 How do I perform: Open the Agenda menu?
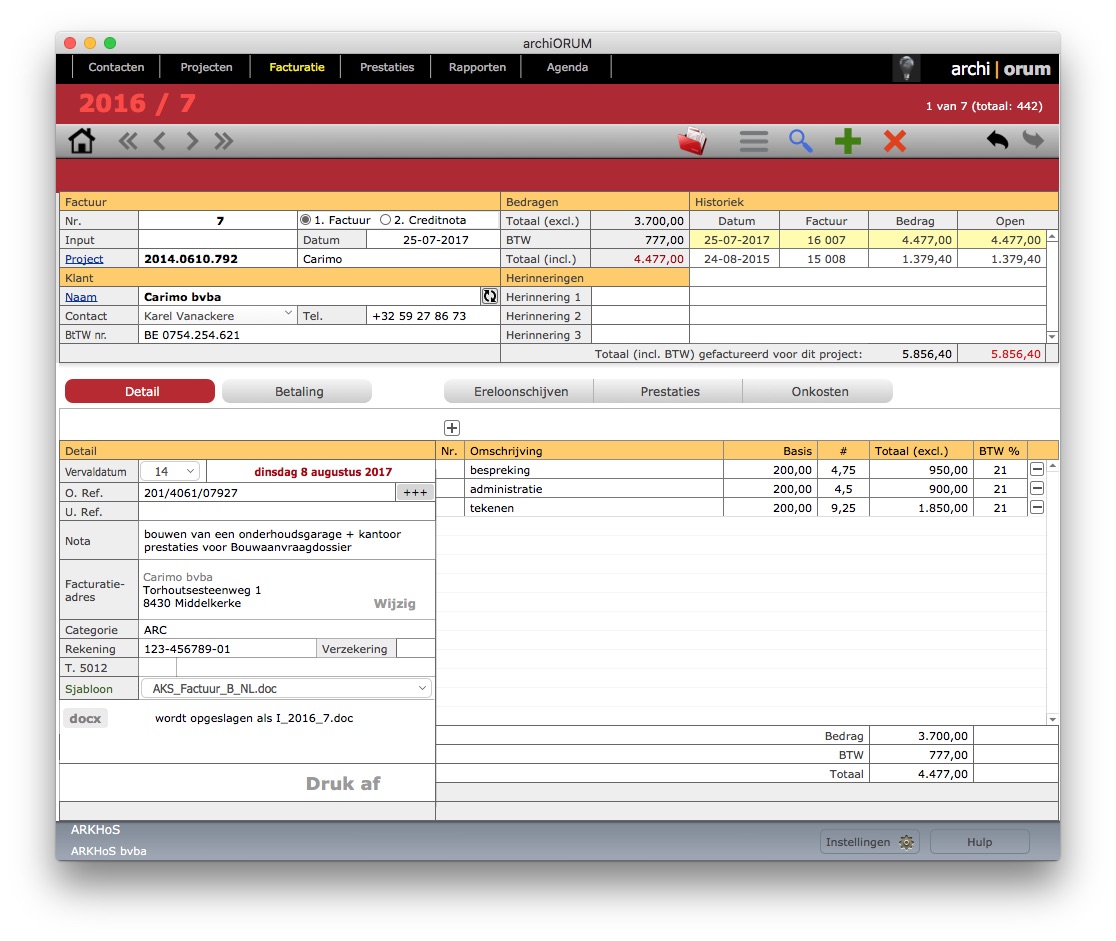pos(567,67)
